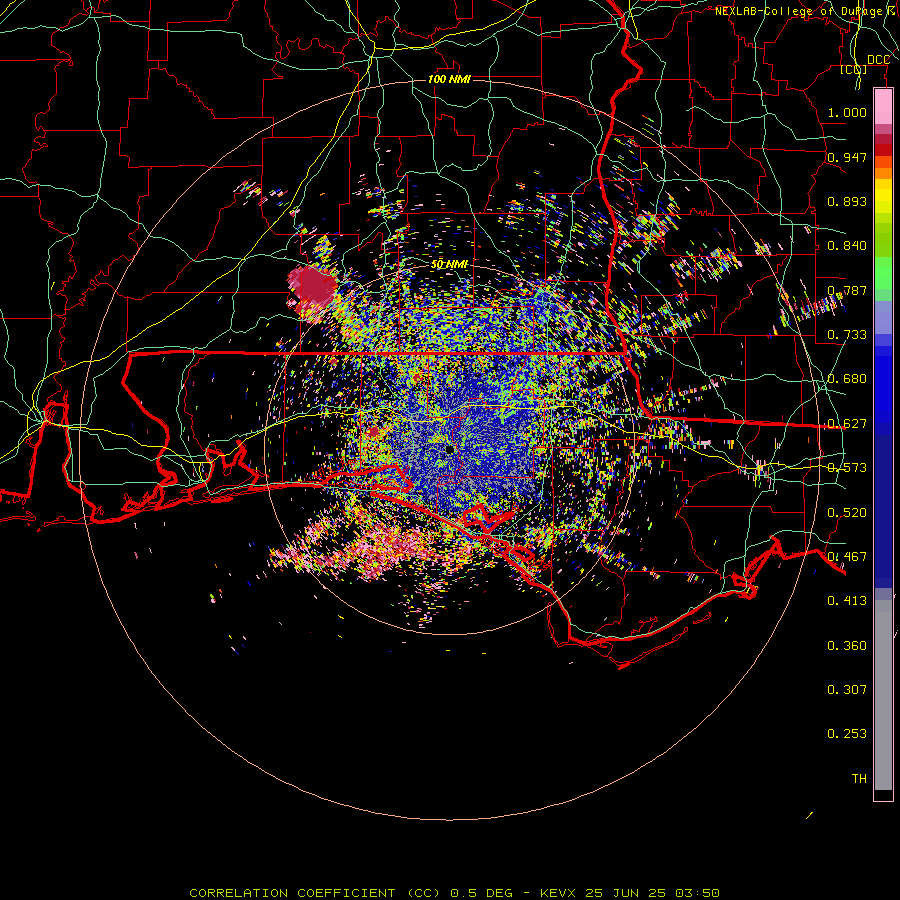Click the 50 NMI range ring label
Screen dimensions: 900x900
coord(449,264)
